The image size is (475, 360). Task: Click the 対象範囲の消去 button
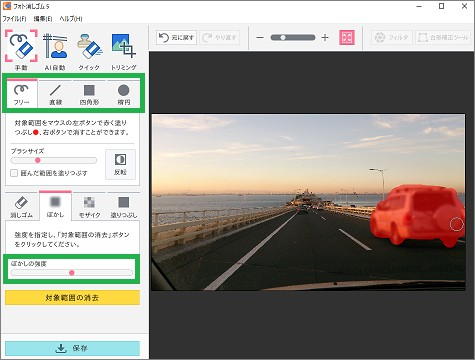pyautogui.click(x=72, y=298)
